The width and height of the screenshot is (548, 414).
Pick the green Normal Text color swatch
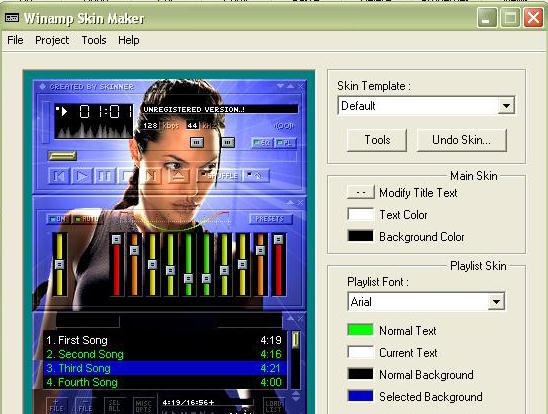(x=360, y=330)
